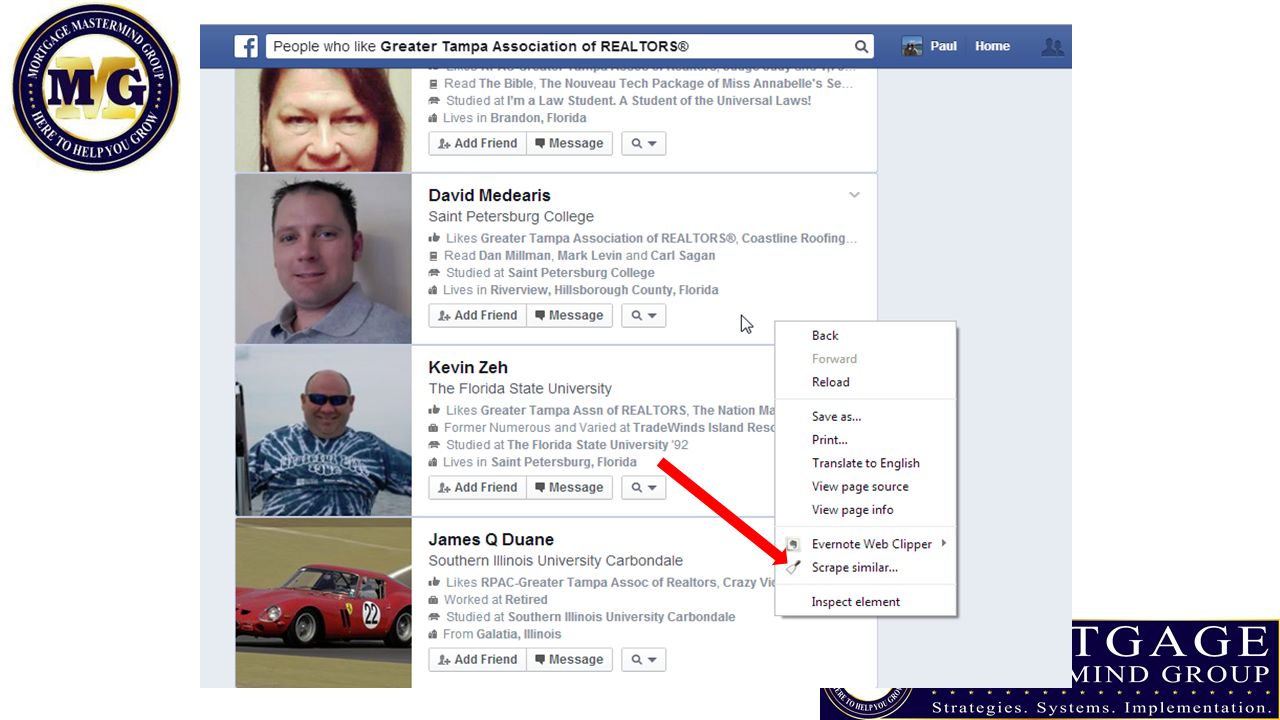This screenshot has height=720, width=1280.
Task: Click Saint Petersburg College studied-at link
Action: pos(581,273)
